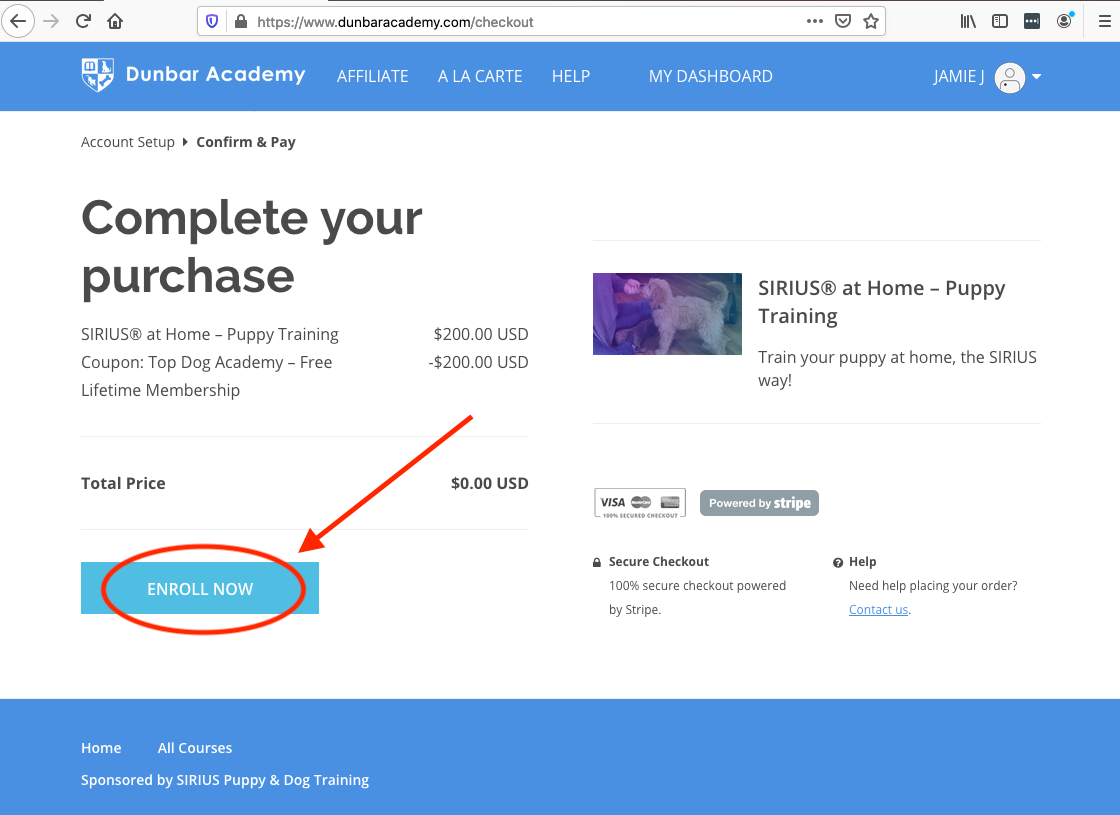Viewport: 1120px width, 815px height.
Task: Click the JAMIE J username
Action: [x=959, y=76]
